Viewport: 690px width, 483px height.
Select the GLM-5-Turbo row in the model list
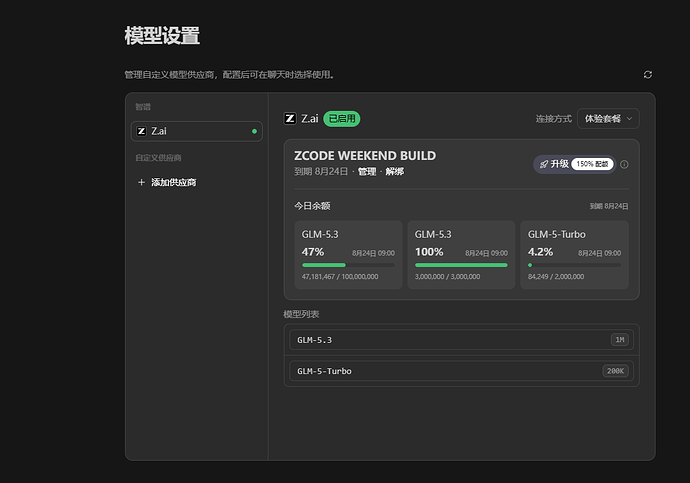click(461, 371)
